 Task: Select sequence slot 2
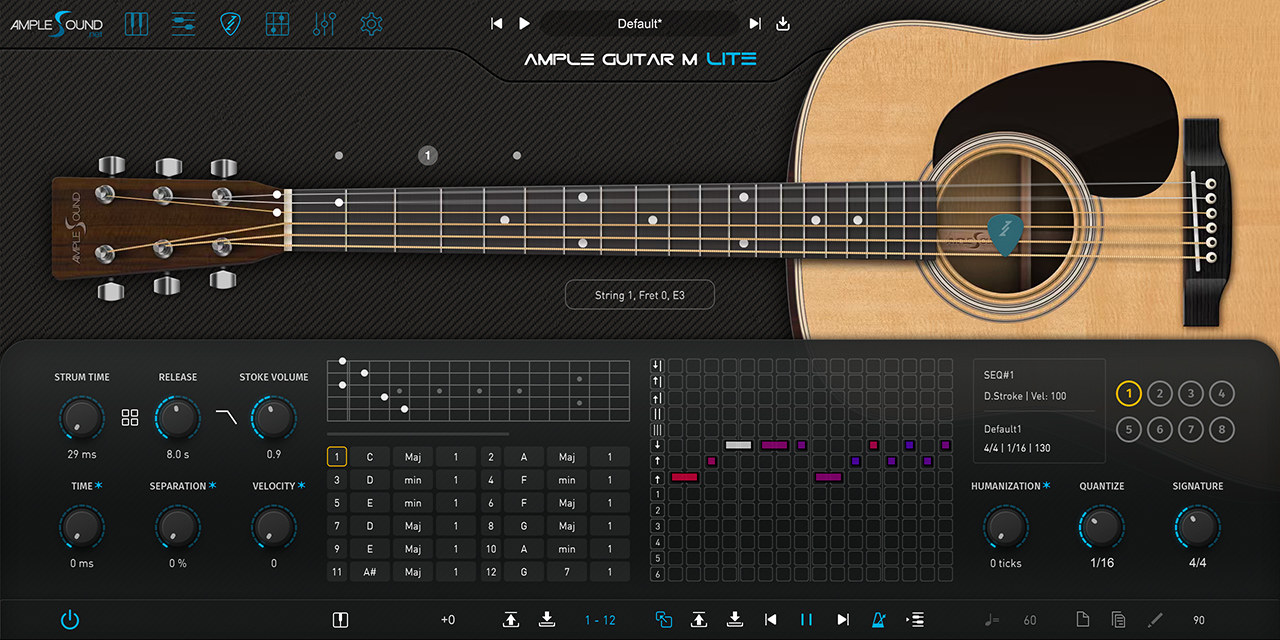pyautogui.click(x=1159, y=394)
